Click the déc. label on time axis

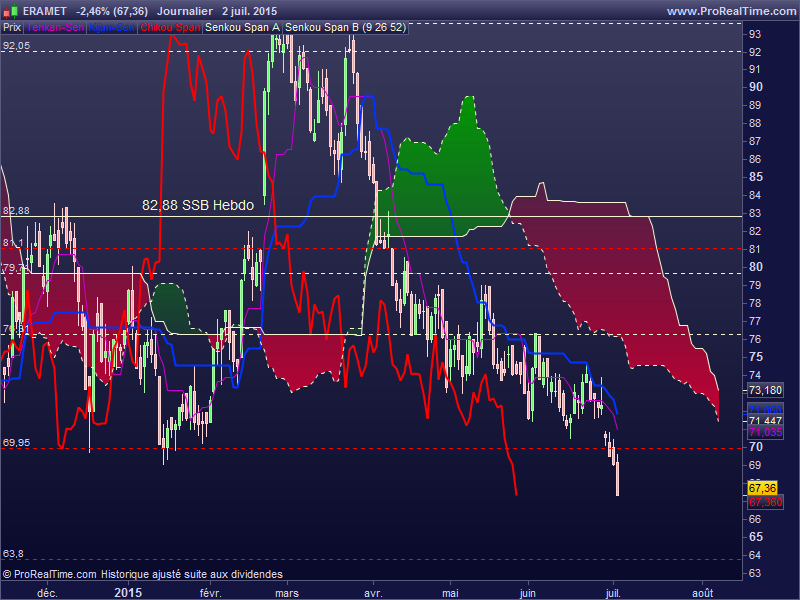pos(47,593)
